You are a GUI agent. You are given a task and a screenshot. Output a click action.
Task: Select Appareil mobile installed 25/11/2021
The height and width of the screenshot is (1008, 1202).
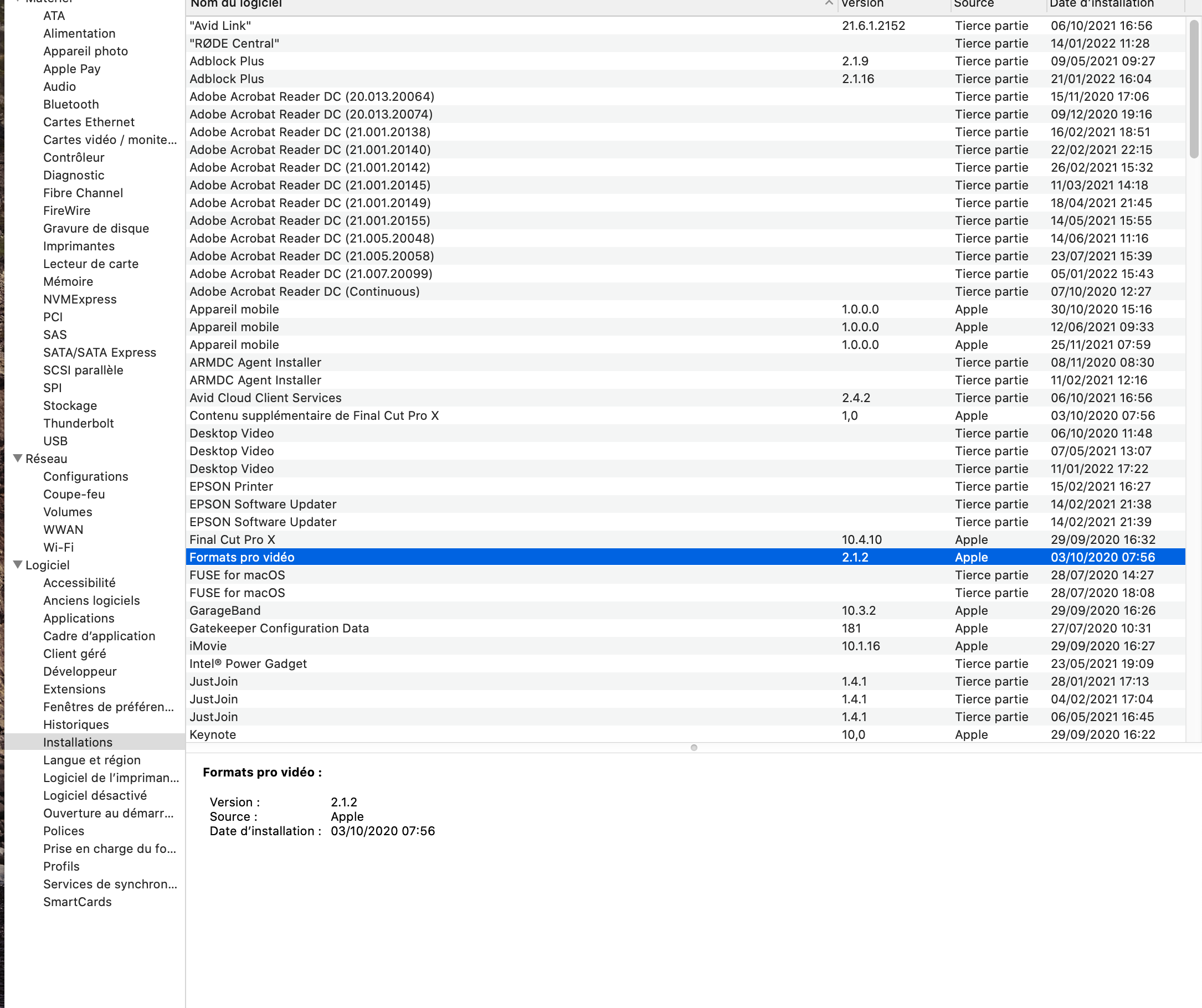click(x=685, y=344)
